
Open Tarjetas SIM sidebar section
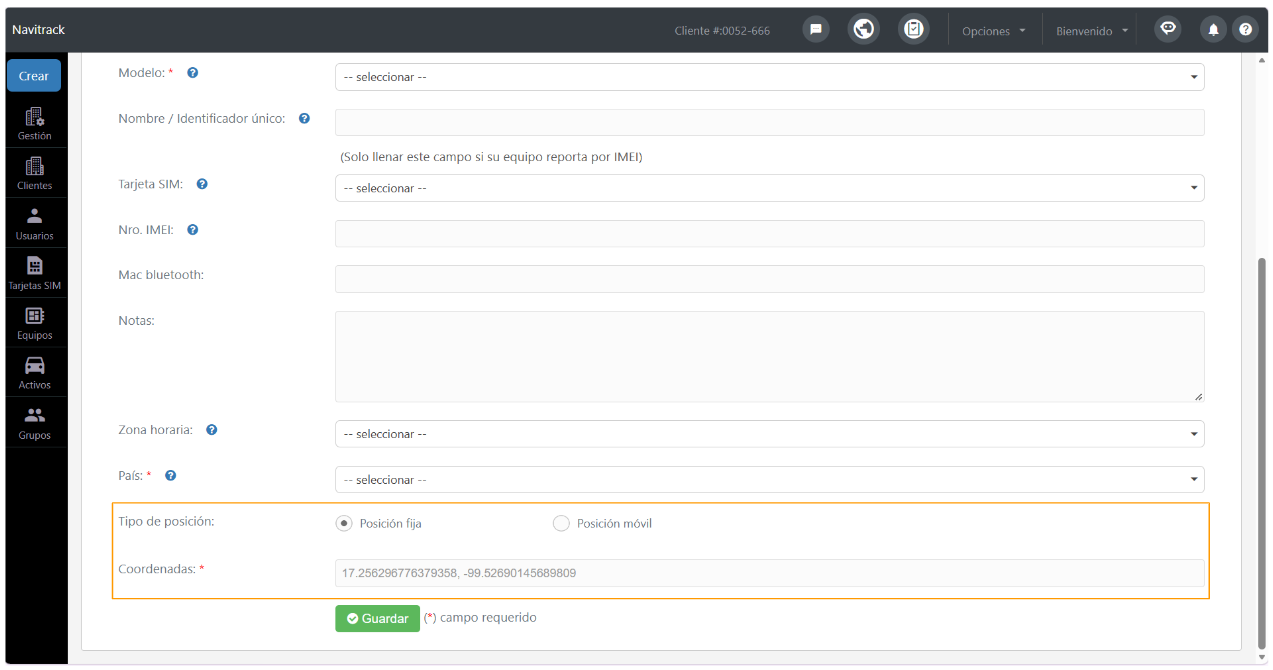[x=35, y=273]
